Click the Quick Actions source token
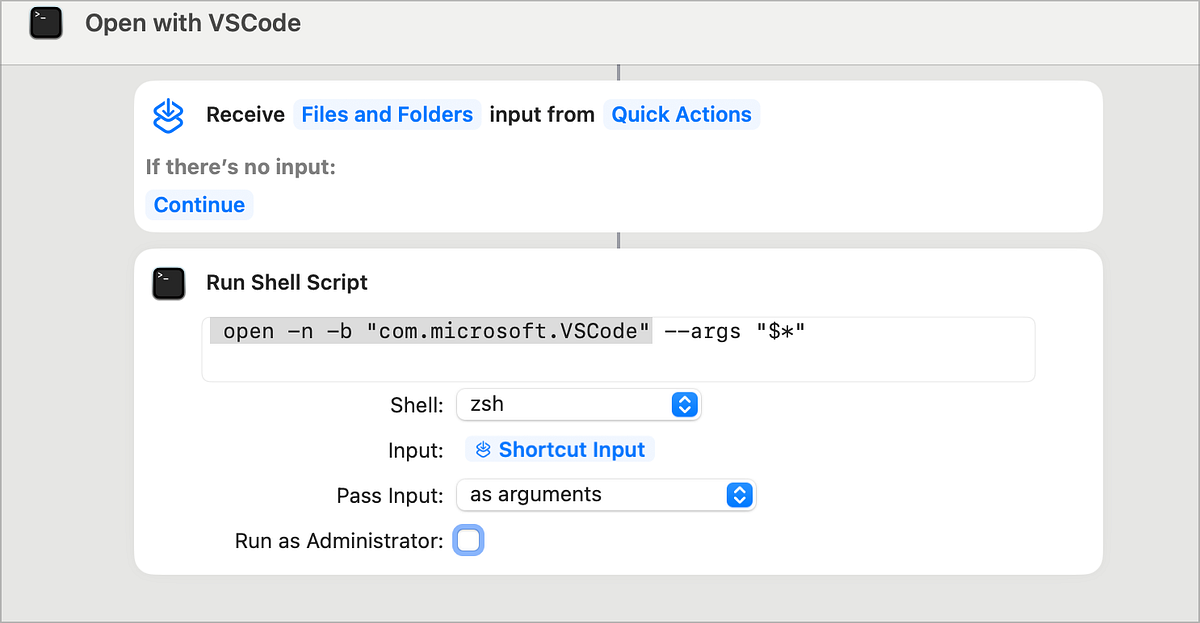The image size is (1200, 623). (x=681, y=114)
